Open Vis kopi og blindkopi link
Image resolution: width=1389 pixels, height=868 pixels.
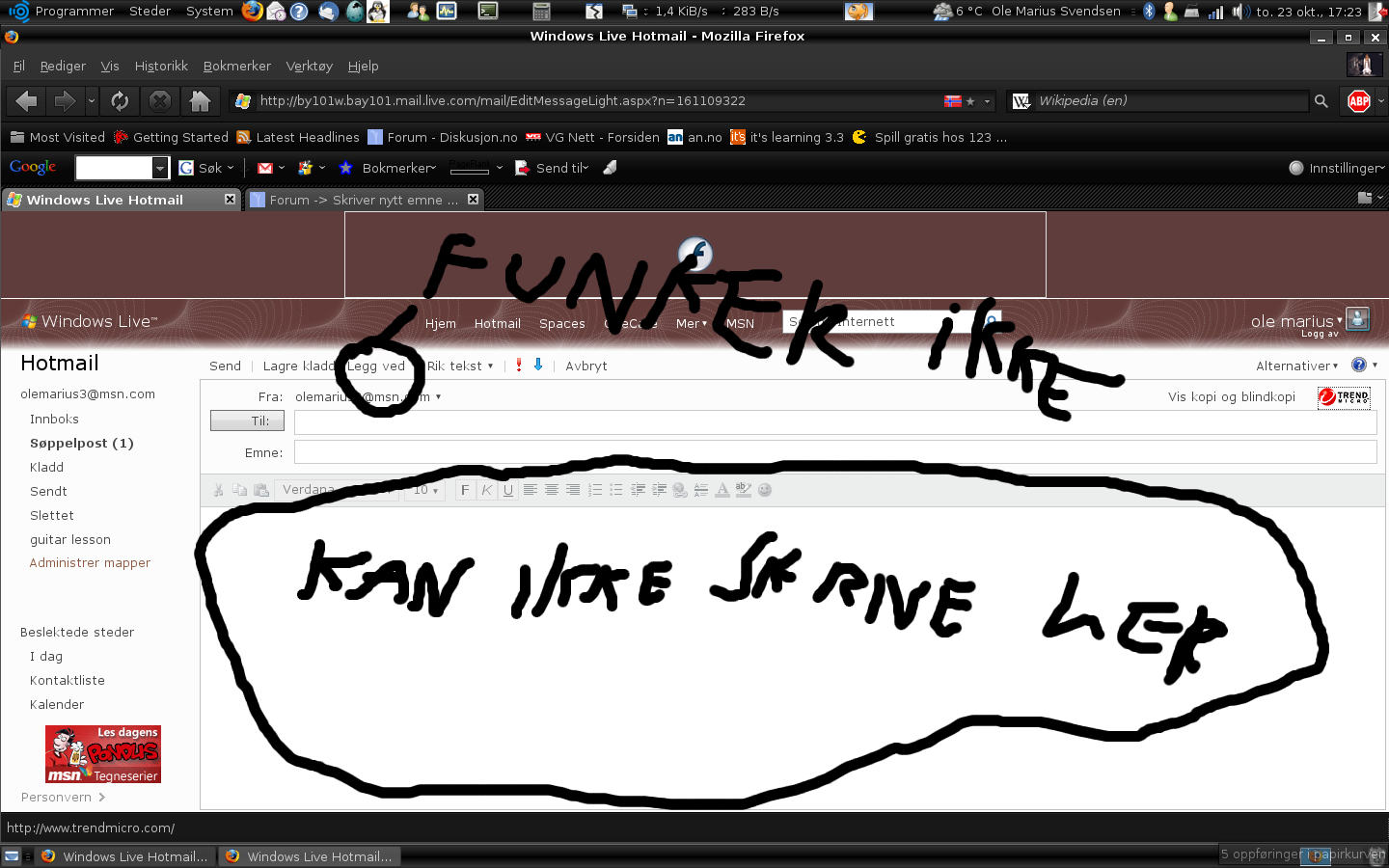click(1231, 396)
